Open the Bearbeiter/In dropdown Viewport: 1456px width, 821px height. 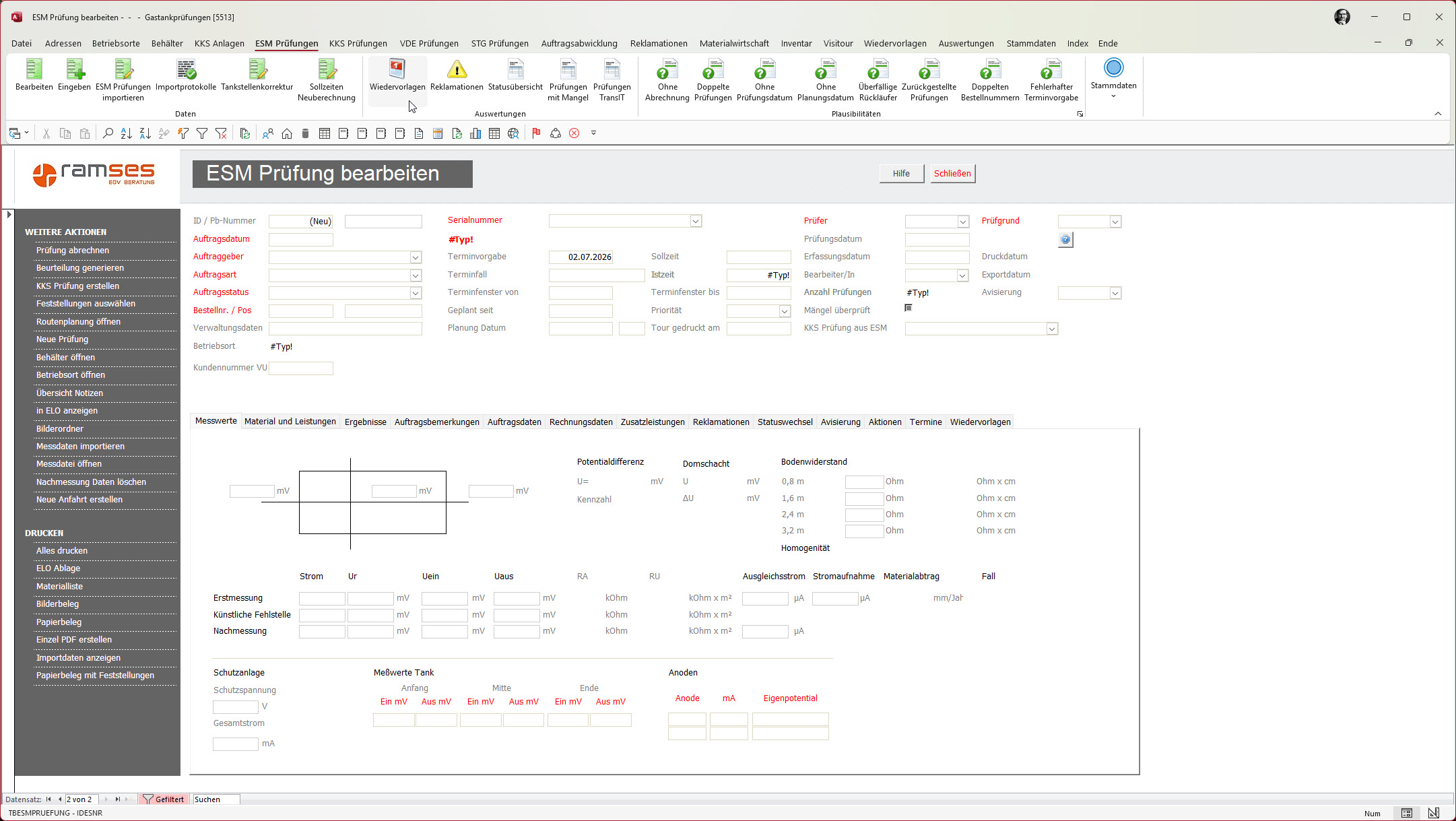click(963, 275)
